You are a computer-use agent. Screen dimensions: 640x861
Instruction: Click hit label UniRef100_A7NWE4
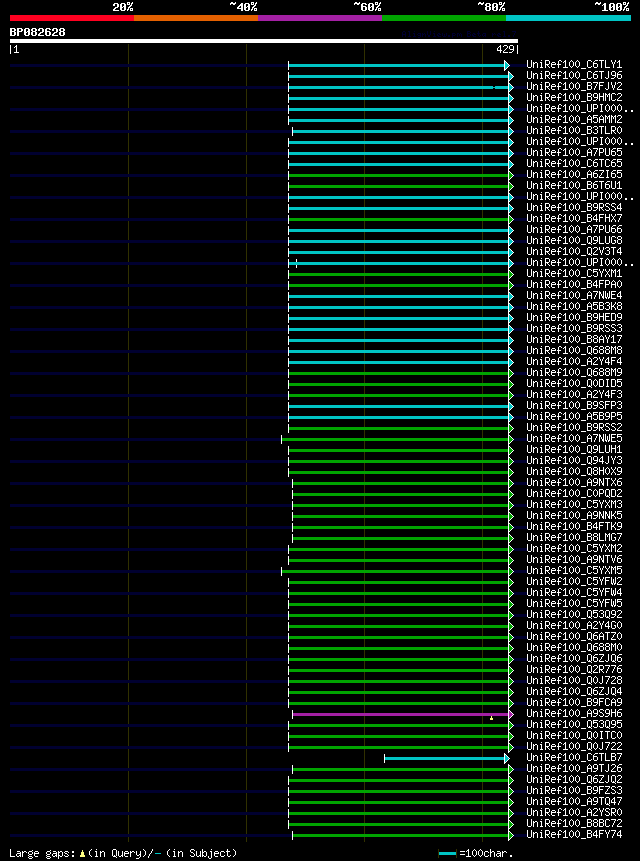(x=574, y=295)
